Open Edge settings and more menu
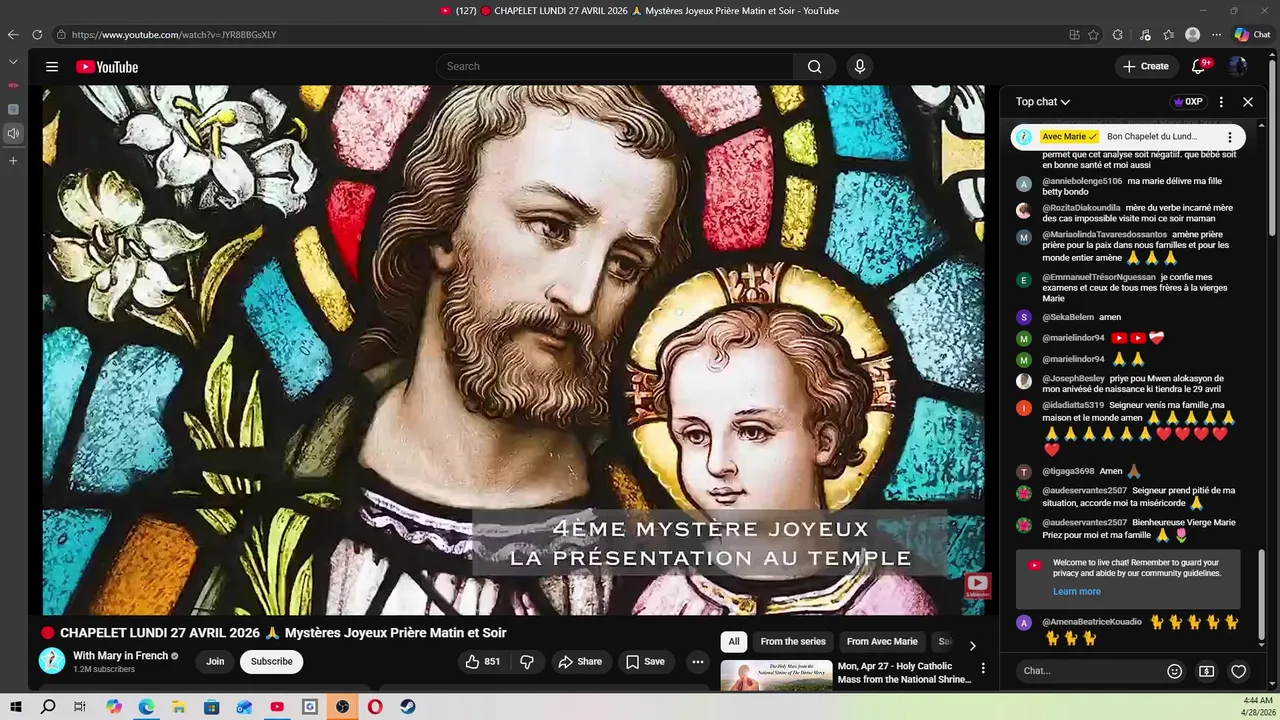Viewport: 1280px width, 720px height. 1216,35
